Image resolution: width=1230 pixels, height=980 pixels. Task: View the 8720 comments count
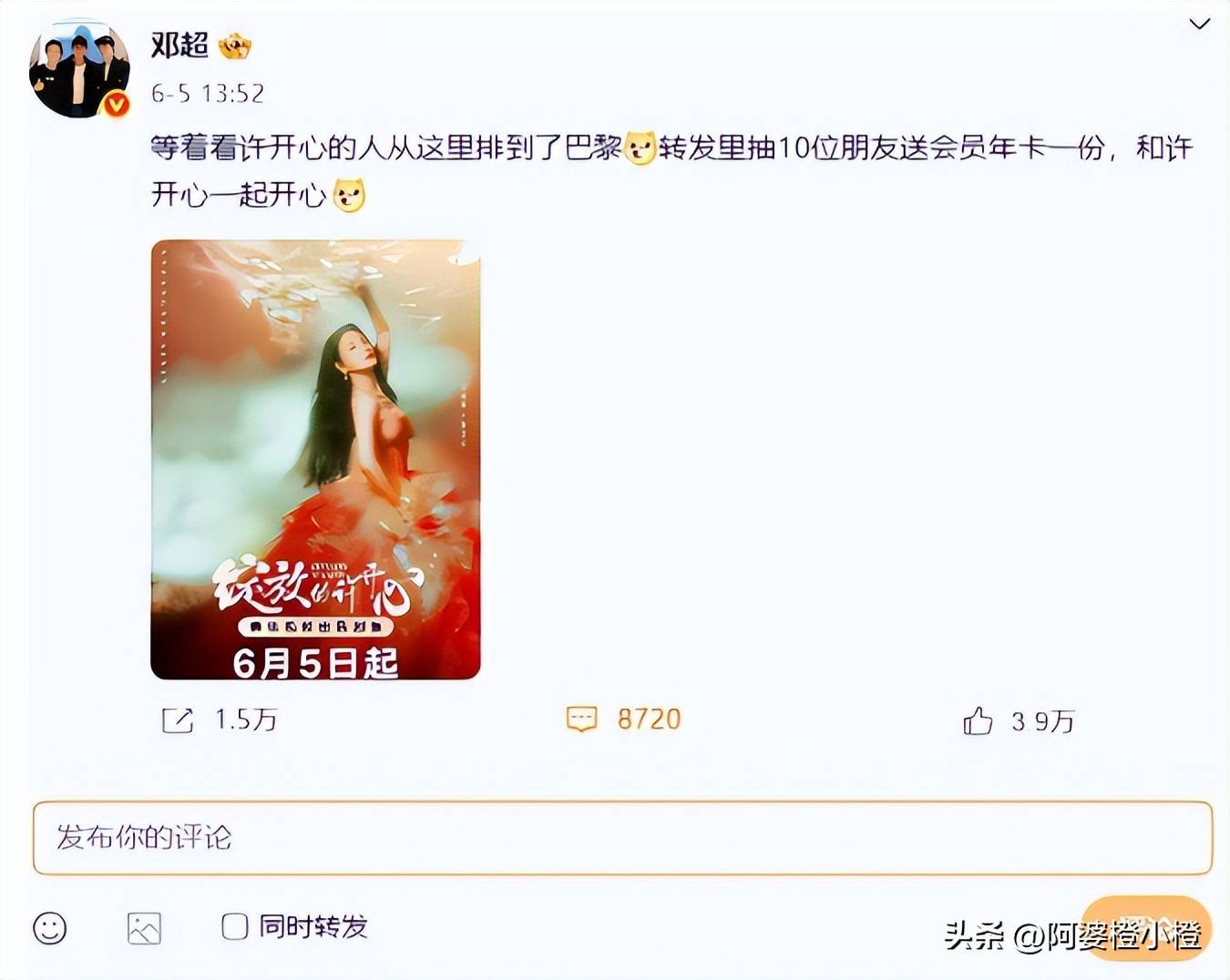tap(649, 720)
